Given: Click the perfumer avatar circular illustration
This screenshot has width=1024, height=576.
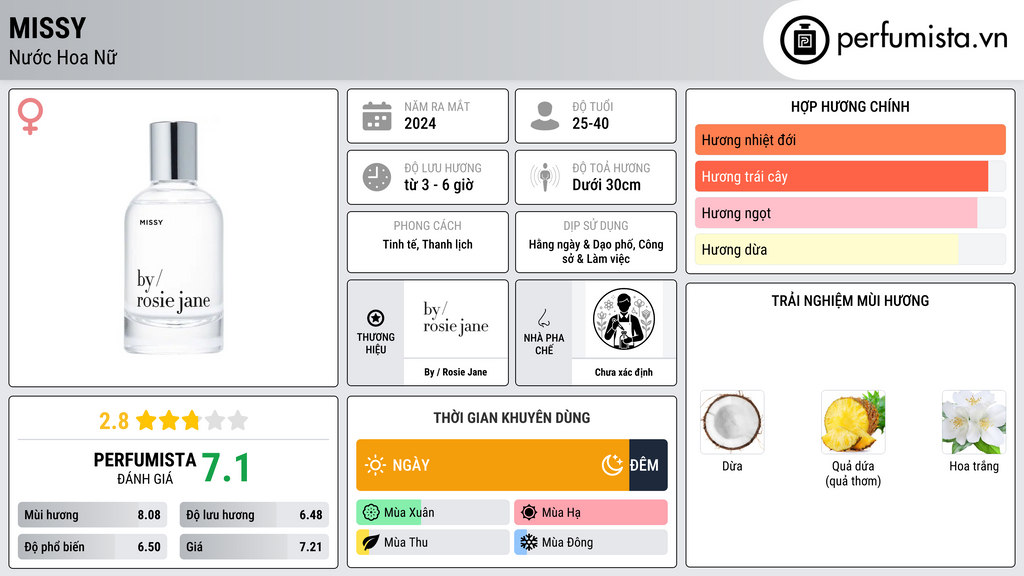Looking at the screenshot, I should point(624,319).
